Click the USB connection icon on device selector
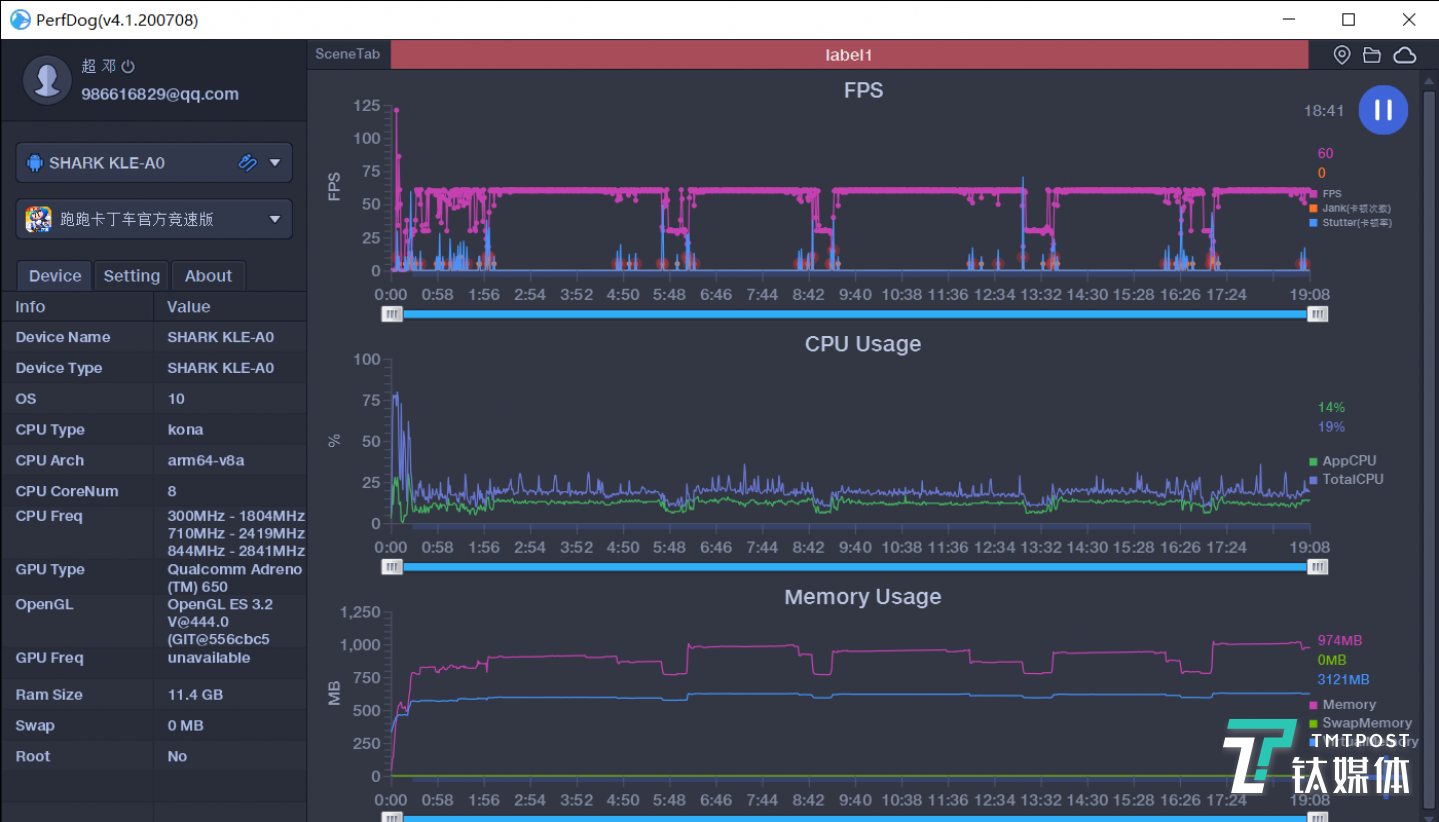The width and height of the screenshot is (1439, 822). point(247,163)
